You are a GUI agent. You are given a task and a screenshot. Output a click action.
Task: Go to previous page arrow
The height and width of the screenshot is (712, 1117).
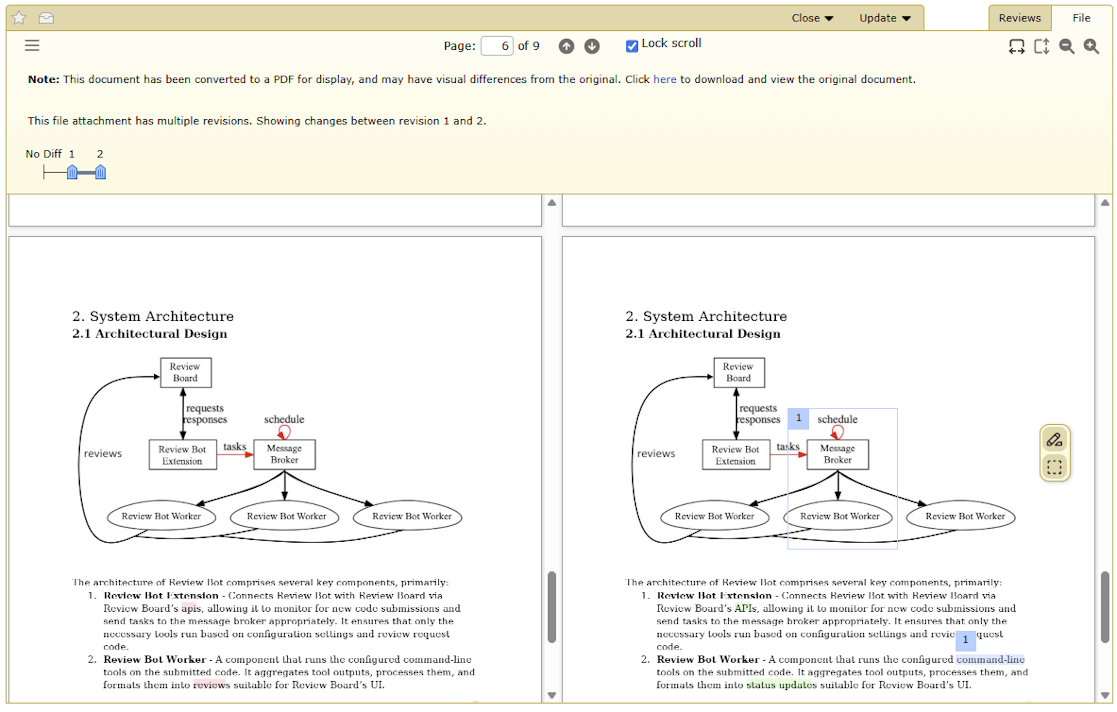566,46
